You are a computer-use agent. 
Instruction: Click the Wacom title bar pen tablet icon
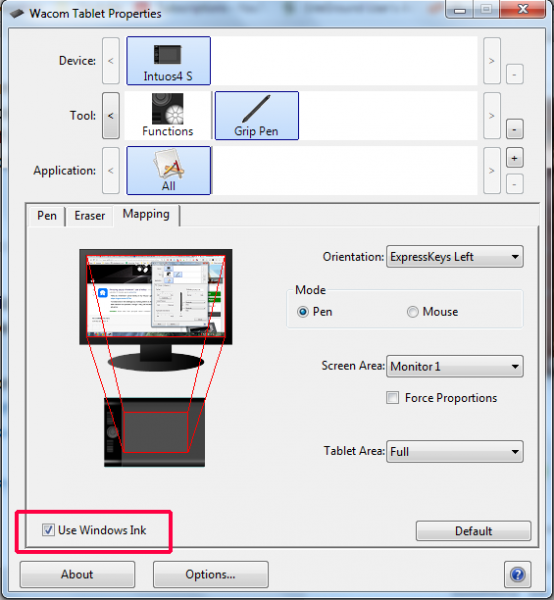[17, 13]
